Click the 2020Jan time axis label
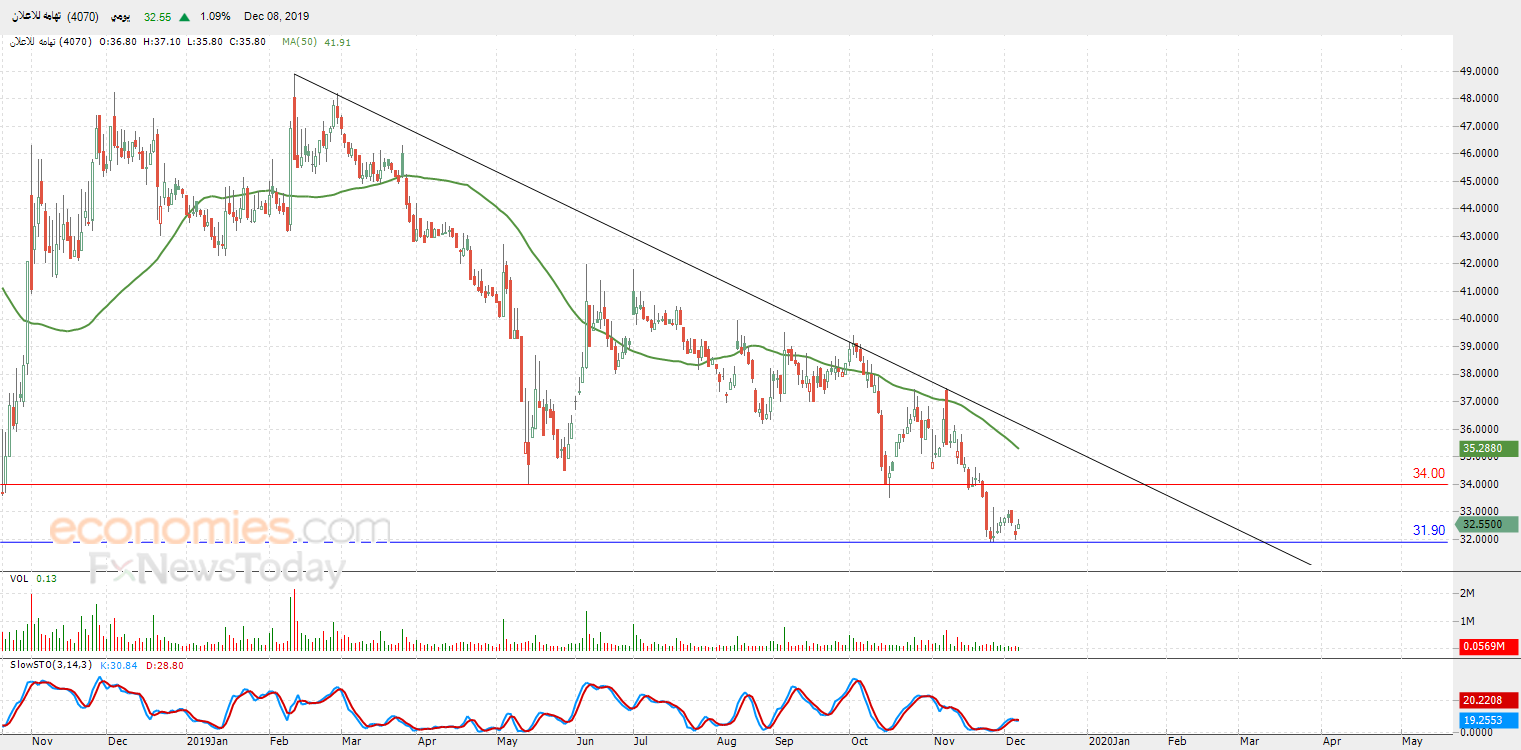This screenshot has height=750, width=1521. [x=1110, y=742]
